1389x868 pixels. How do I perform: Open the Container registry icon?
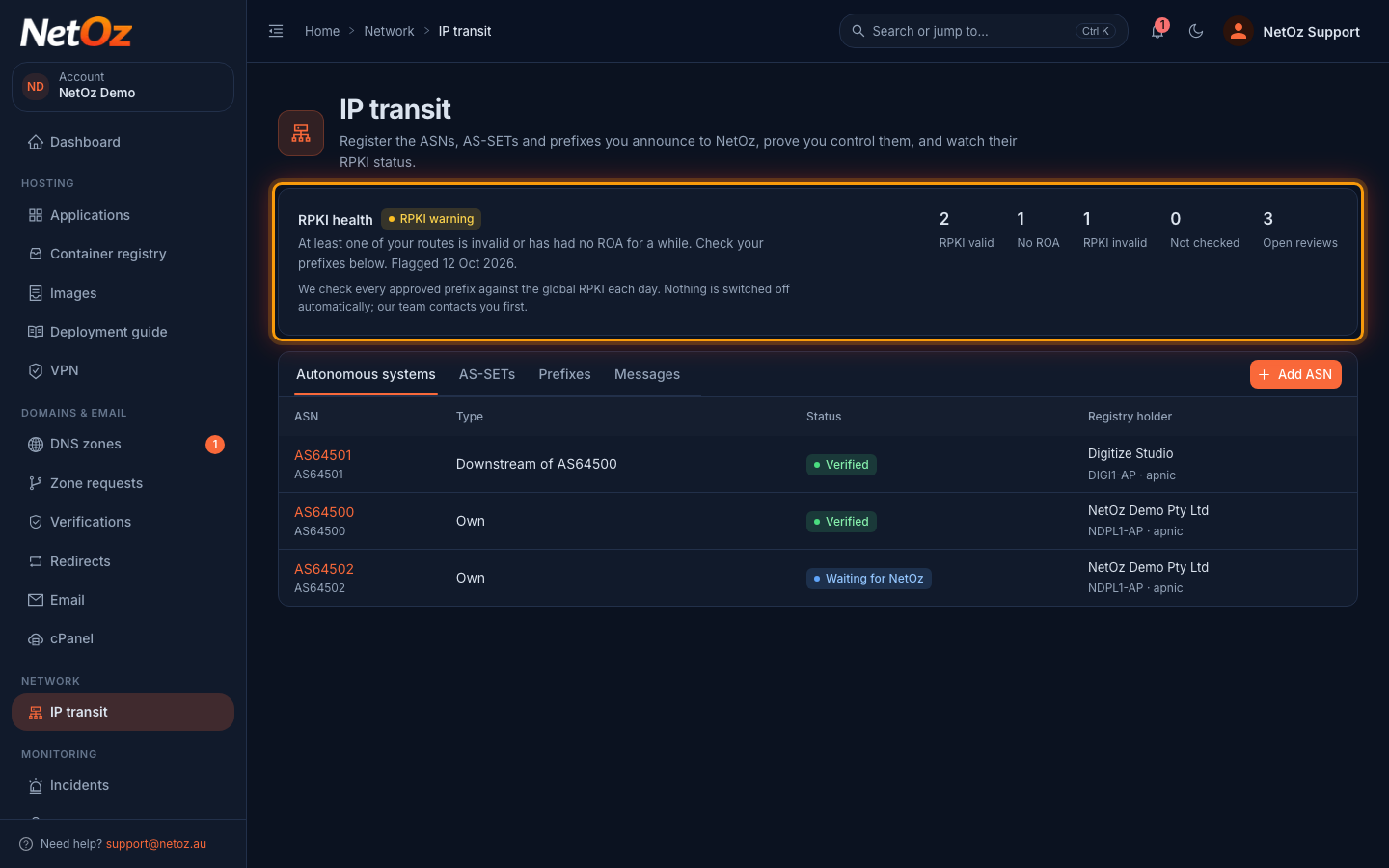pos(36,254)
